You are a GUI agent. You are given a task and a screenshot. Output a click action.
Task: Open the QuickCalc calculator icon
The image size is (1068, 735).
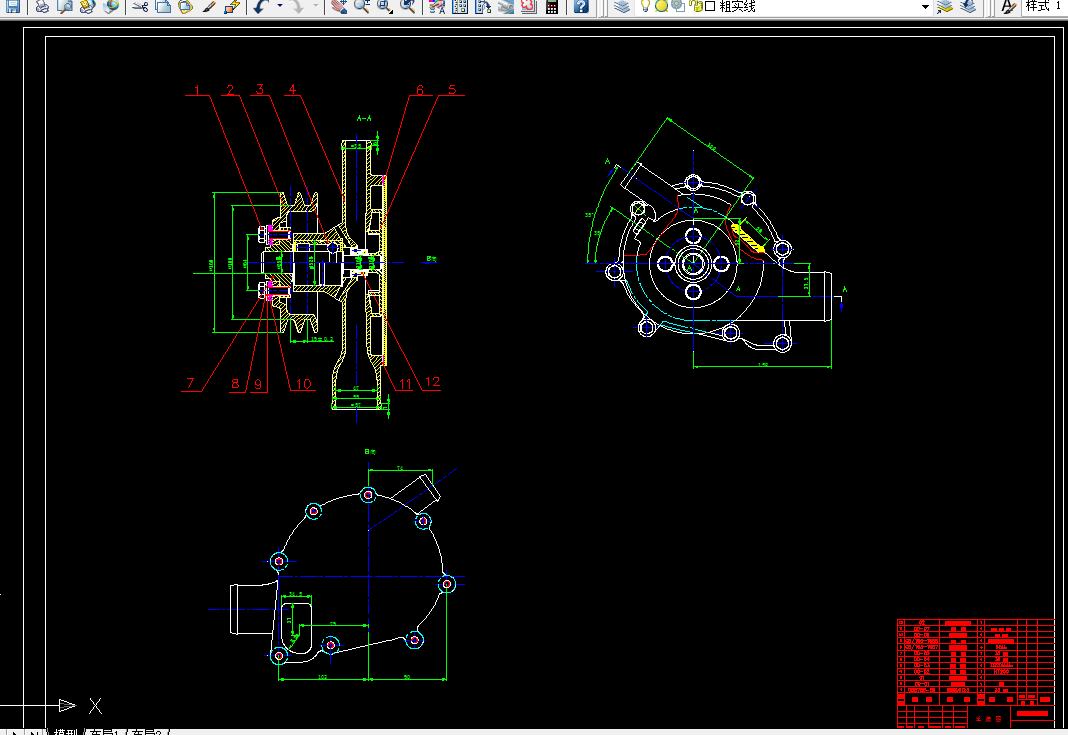tap(552, 6)
